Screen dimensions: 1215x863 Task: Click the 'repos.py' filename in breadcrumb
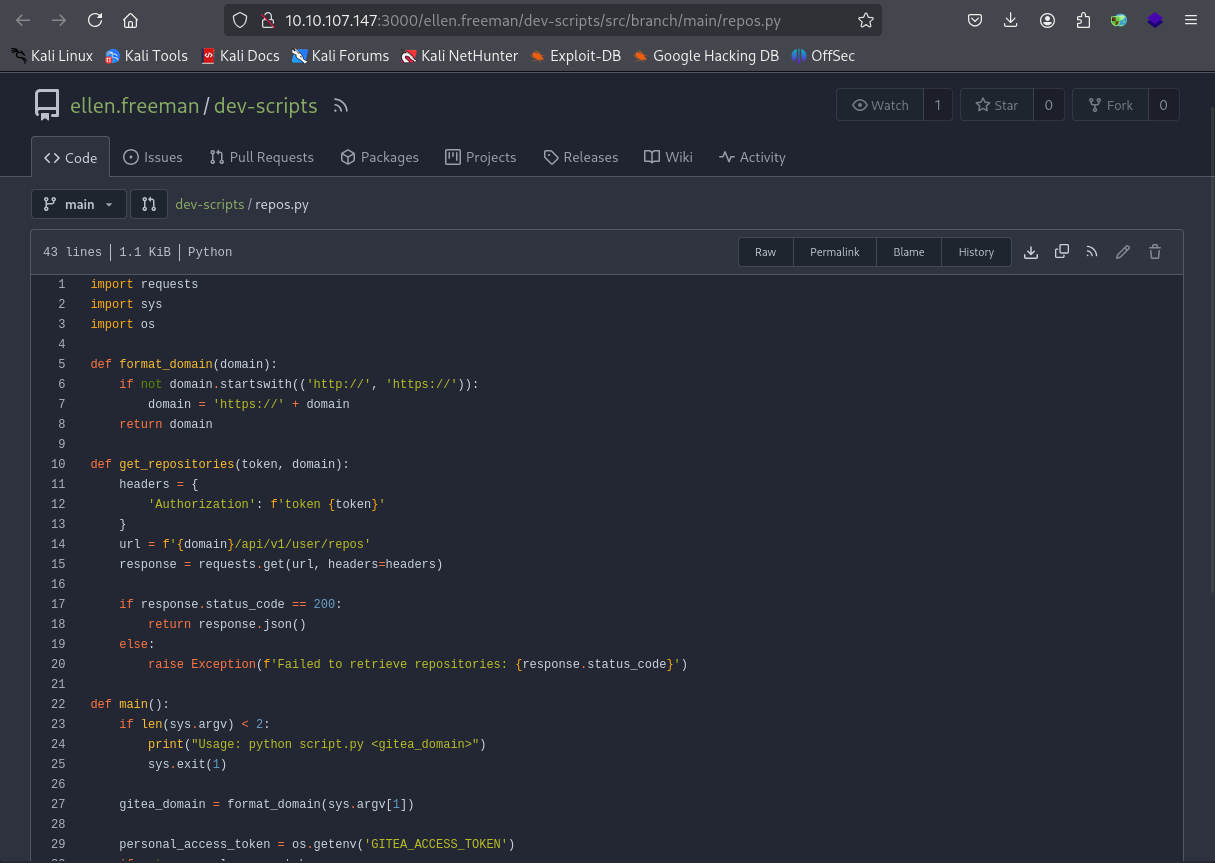click(x=282, y=204)
